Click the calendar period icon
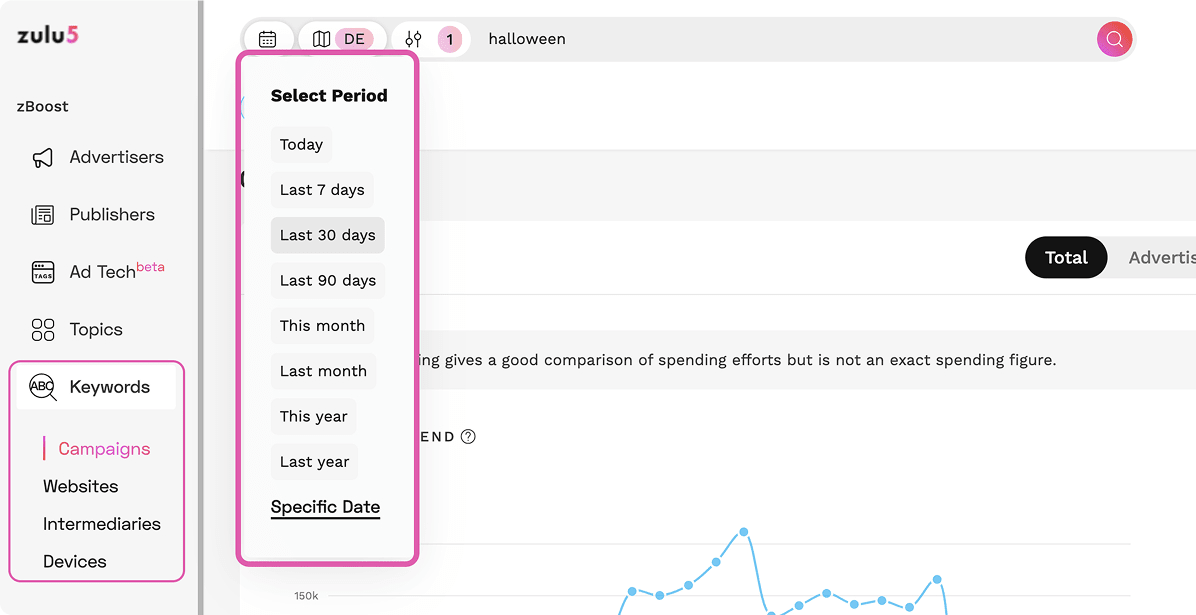This screenshot has width=1196, height=615. click(x=267, y=40)
